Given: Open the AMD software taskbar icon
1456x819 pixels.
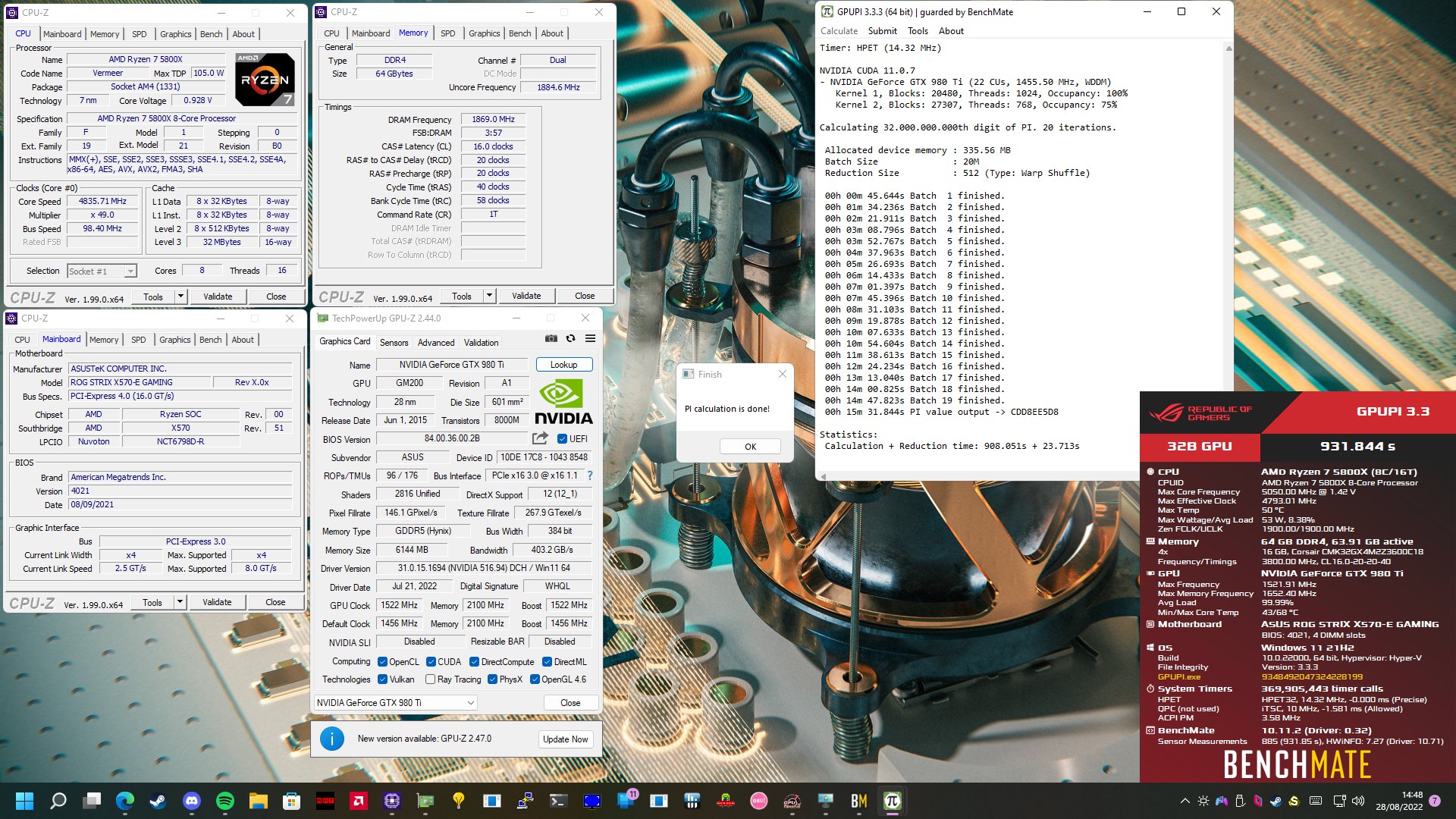Looking at the screenshot, I should pos(359,801).
